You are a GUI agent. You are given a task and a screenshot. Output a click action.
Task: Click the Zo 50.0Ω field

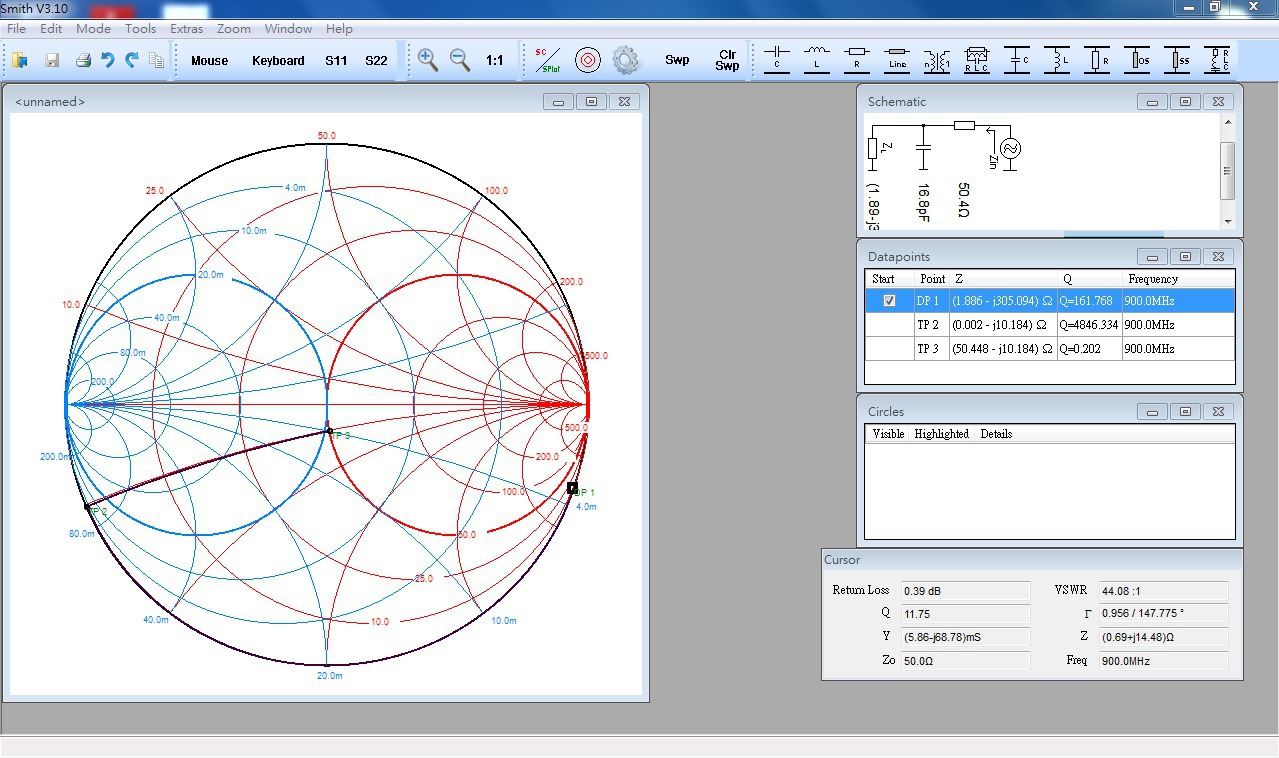[x=965, y=661]
